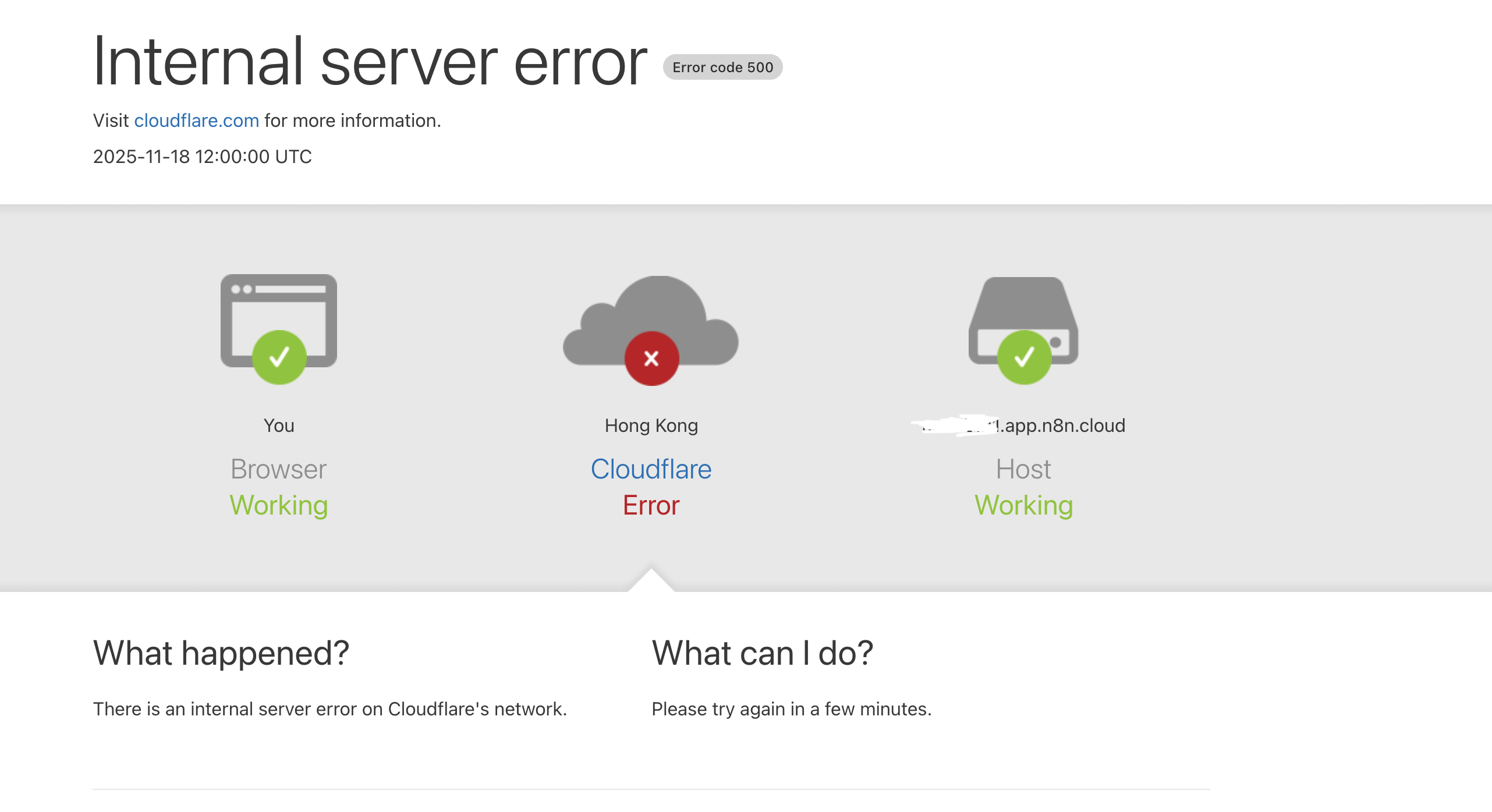This screenshot has height=812, width=1492.
Task: Click the Host Working status text
Action: pyautogui.click(x=1023, y=505)
